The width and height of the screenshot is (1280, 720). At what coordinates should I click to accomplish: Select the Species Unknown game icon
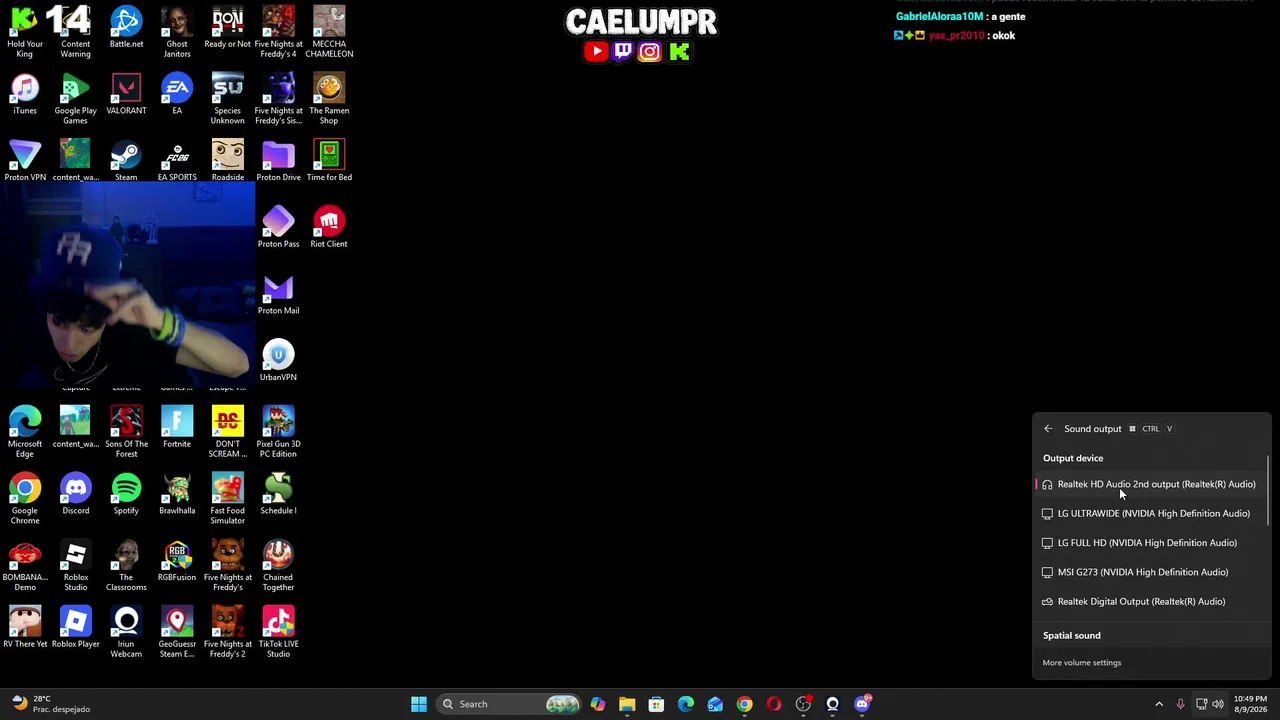[227, 97]
